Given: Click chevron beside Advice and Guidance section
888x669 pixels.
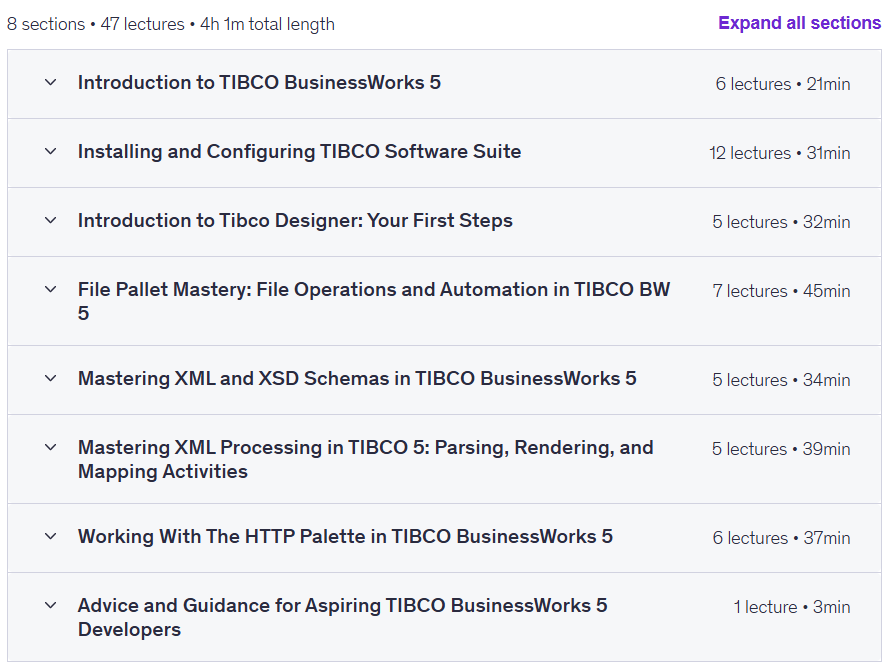Looking at the screenshot, I should [x=50, y=606].
